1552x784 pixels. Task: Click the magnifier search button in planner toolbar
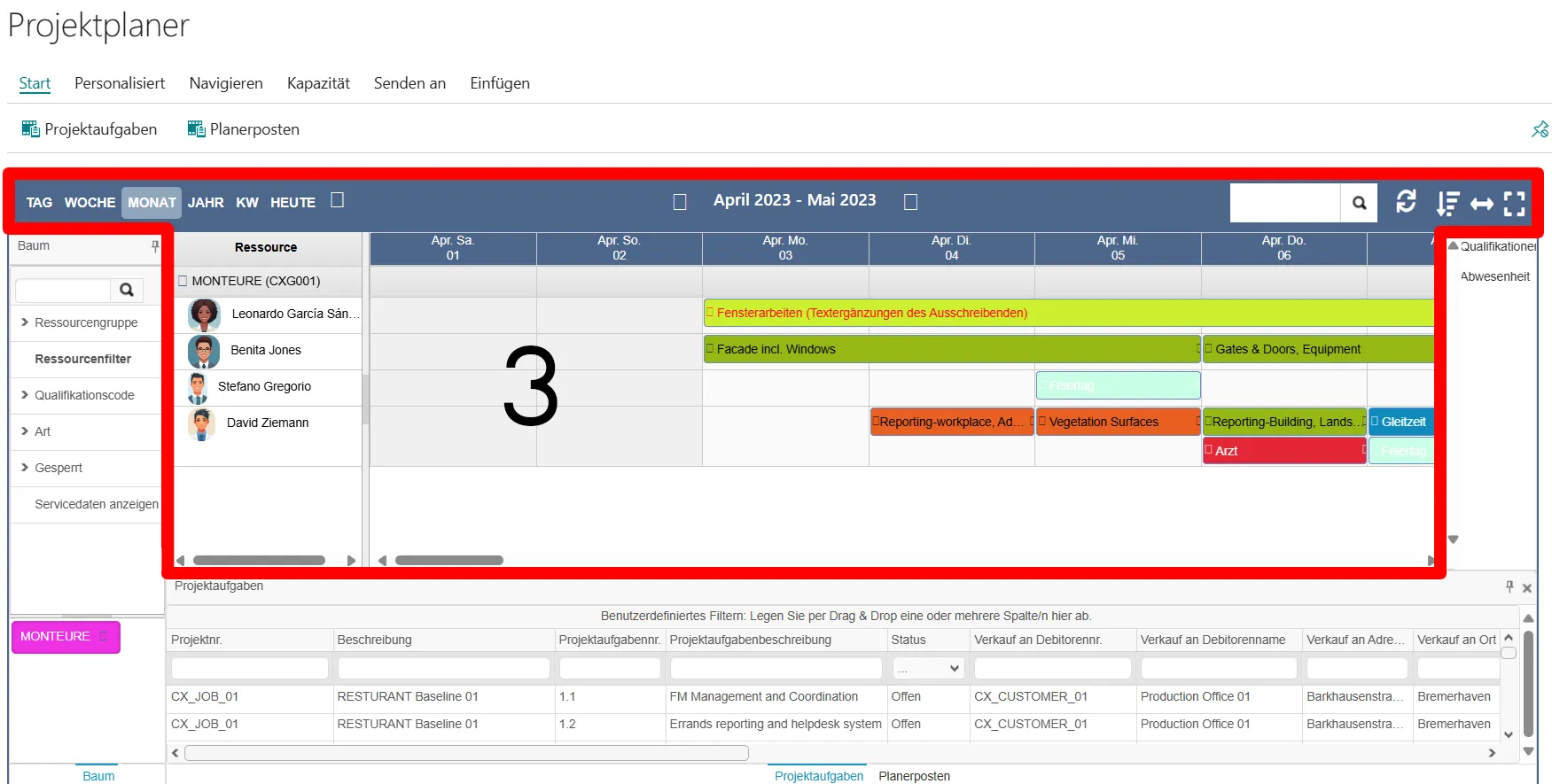[1359, 204]
